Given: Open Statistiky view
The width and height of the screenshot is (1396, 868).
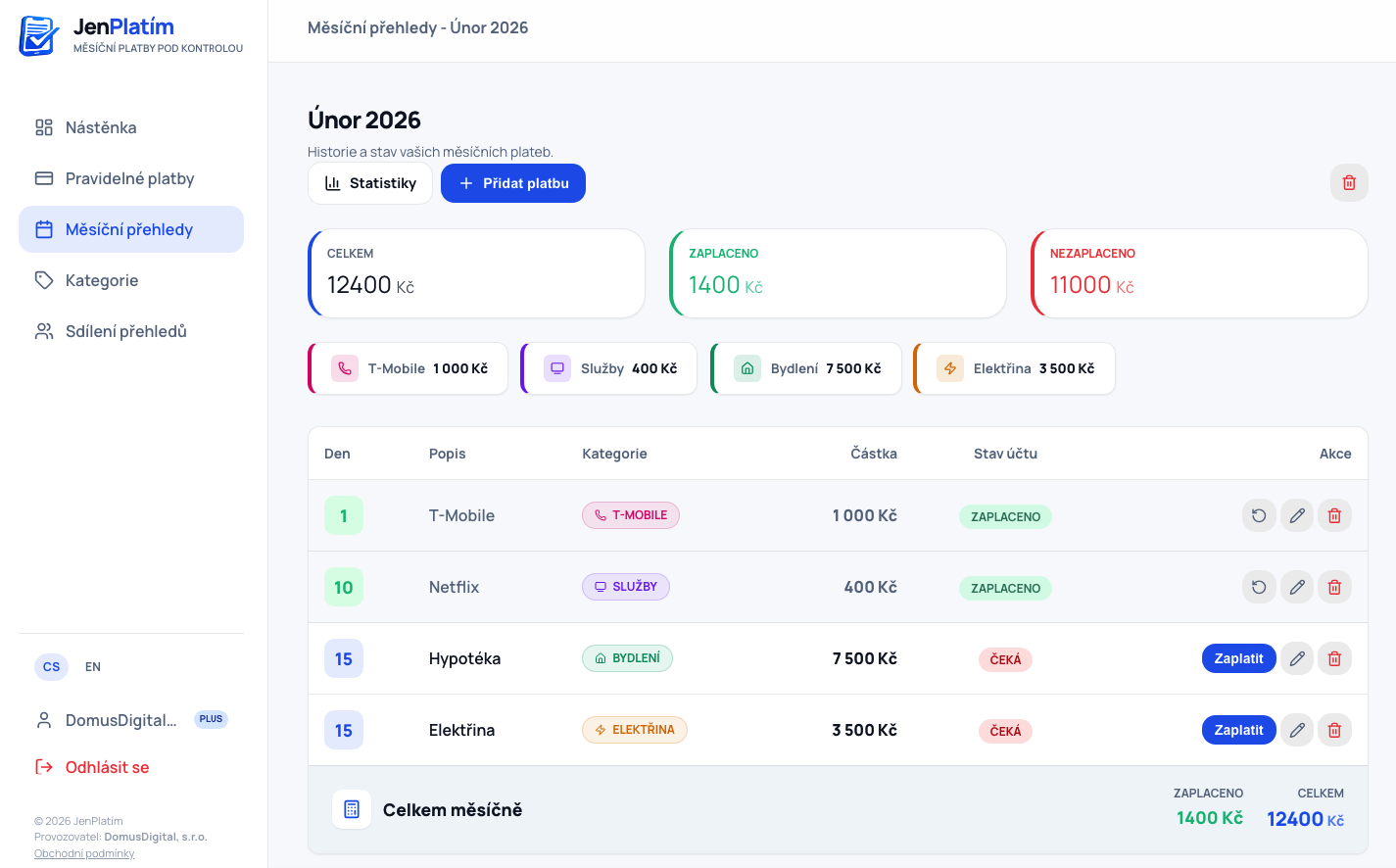Looking at the screenshot, I should coord(370,183).
